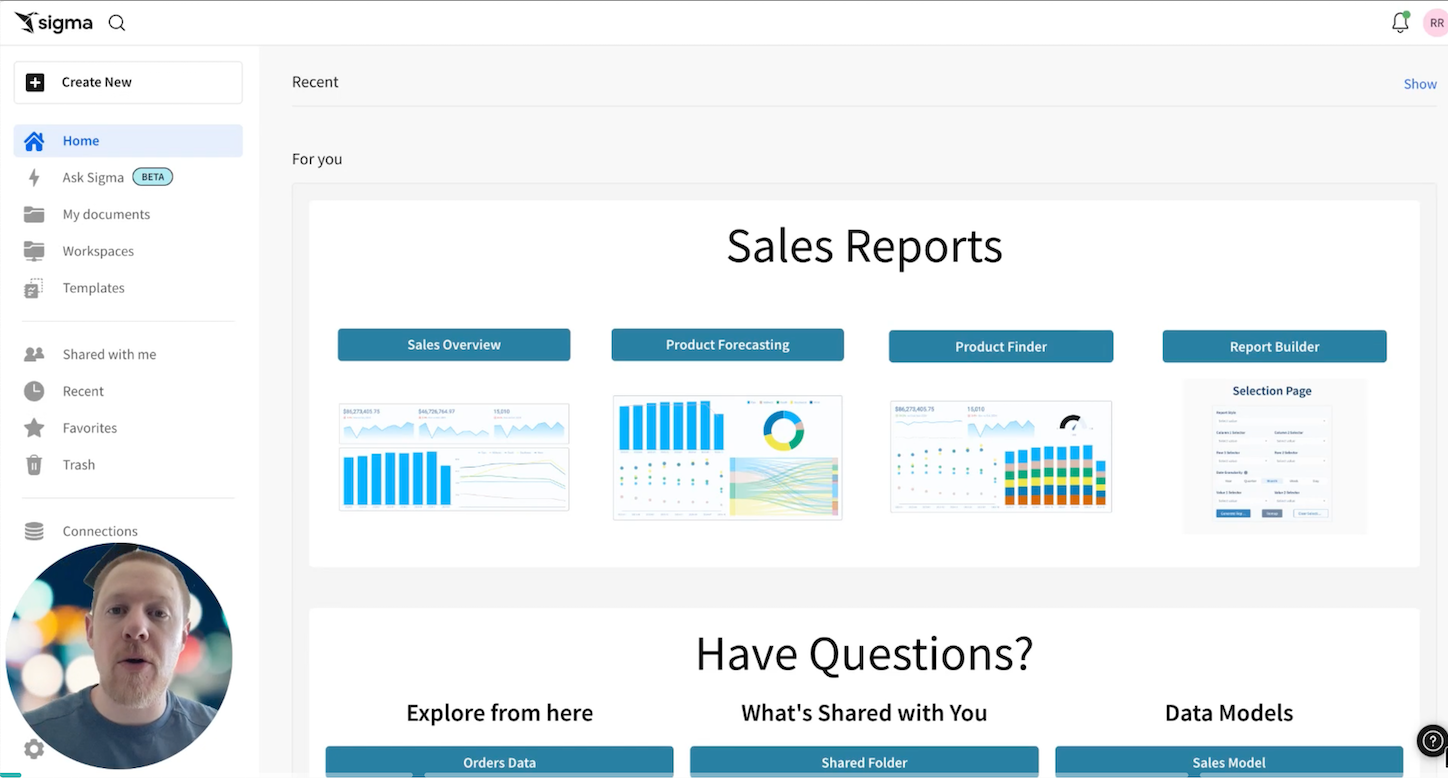Screen dimensions: 1448x778
Task: Open the Sales Overview dashboard thumbnail
Action: point(454,457)
